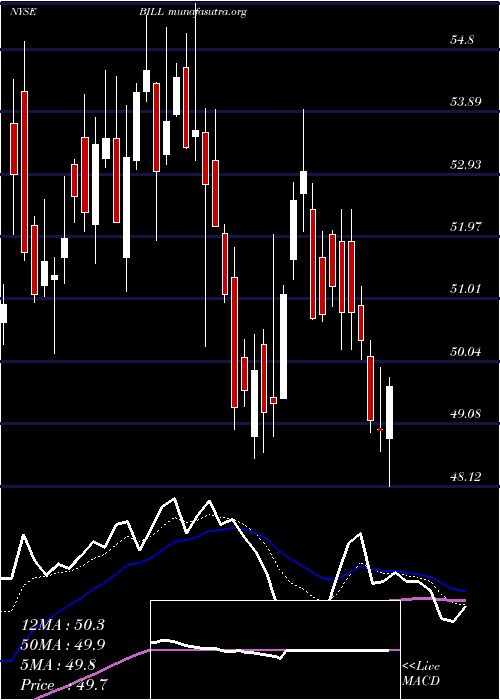Click the 51.01 price axis label
This screenshot has width=500, height=700.
[465, 289]
